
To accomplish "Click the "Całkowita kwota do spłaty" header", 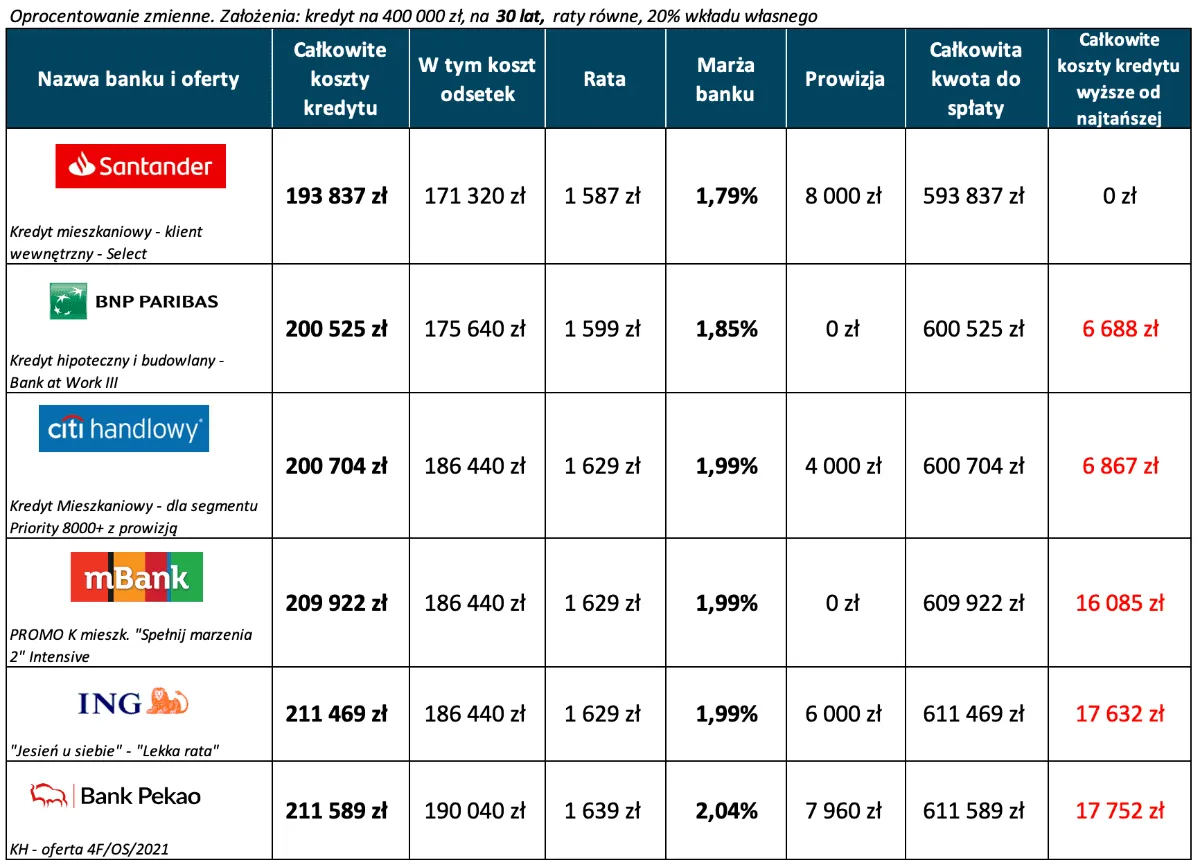I will coord(975,78).
